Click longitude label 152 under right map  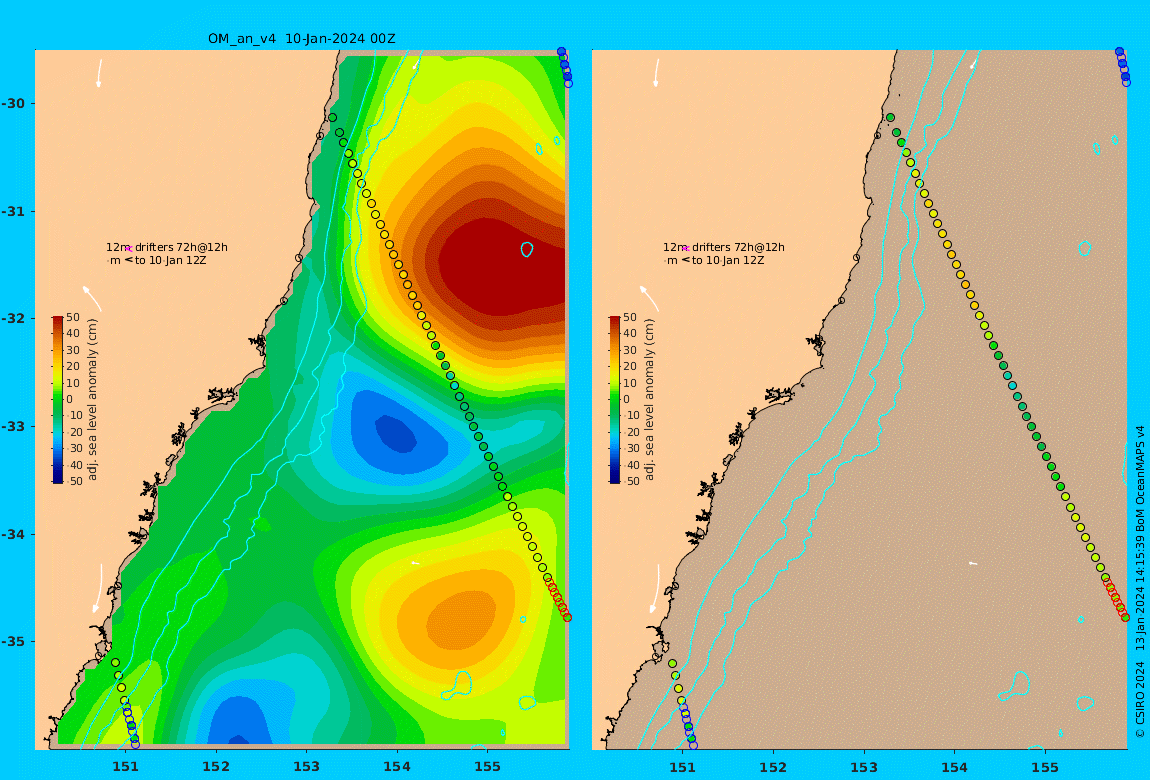pos(773,767)
